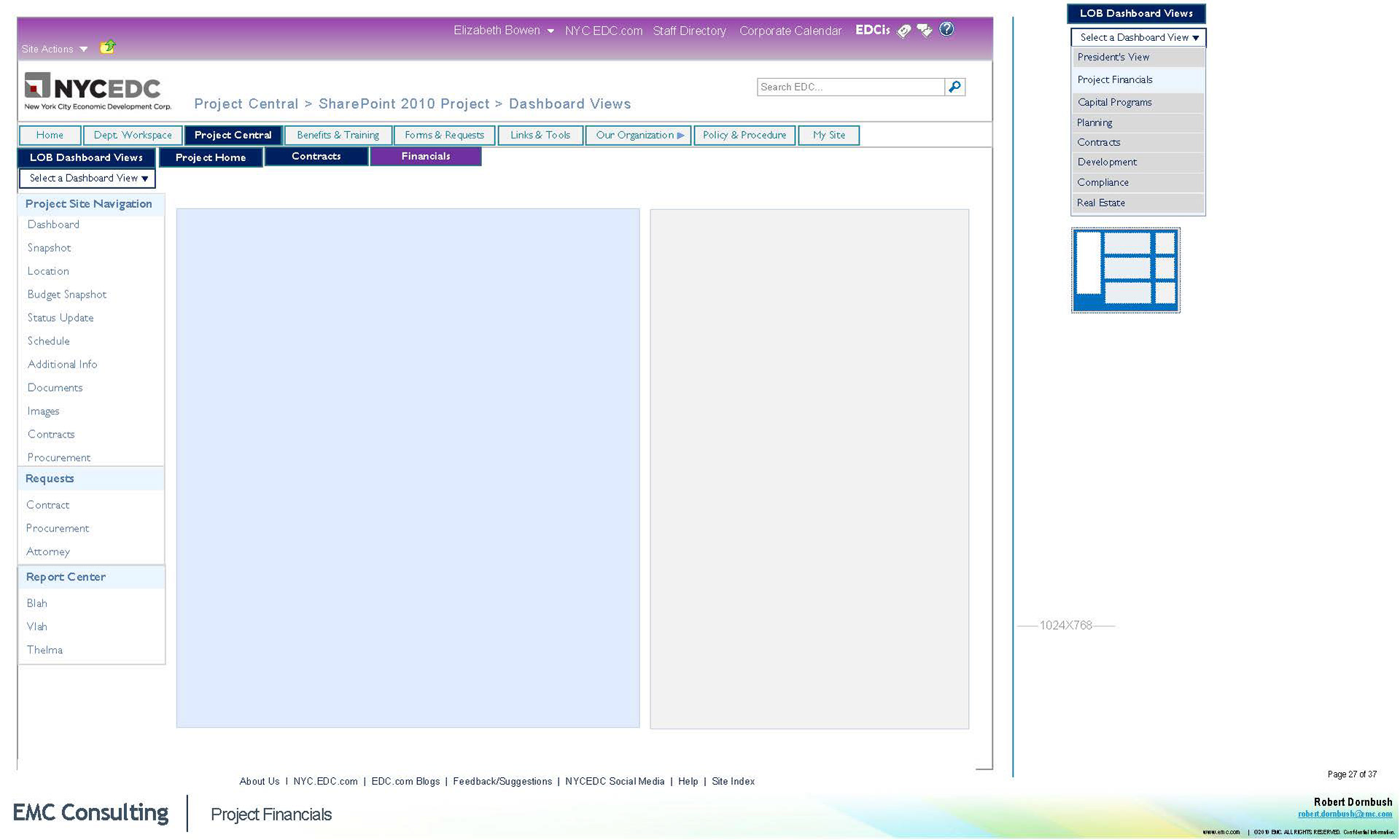
Task: Switch to the Financials tab
Action: (425, 156)
